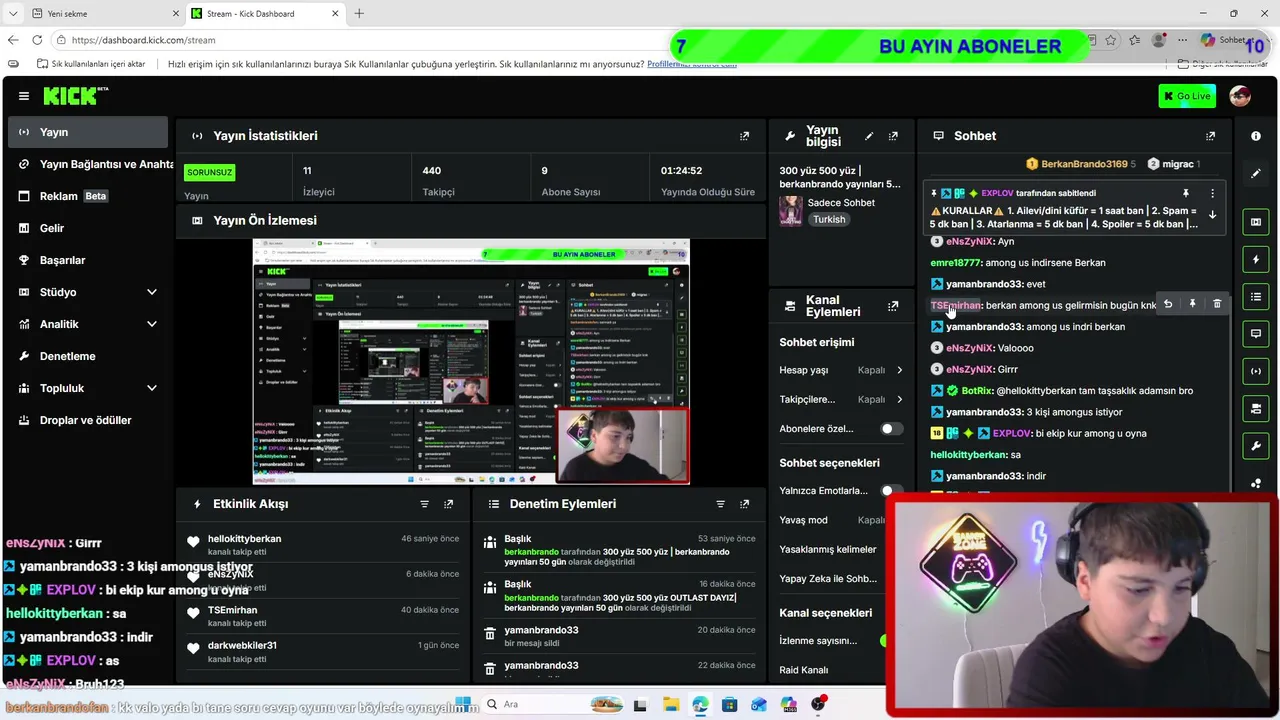Viewport: 1280px width, 720px height.
Task: Expand the Topluluk sidebar section
Action: tap(88, 388)
